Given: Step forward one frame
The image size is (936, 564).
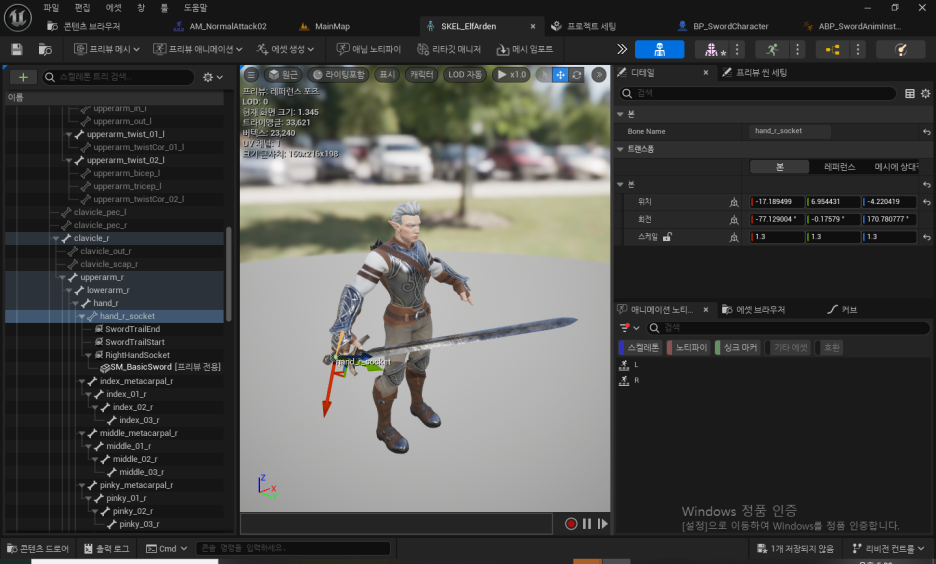Looking at the screenshot, I should coord(602,524).
